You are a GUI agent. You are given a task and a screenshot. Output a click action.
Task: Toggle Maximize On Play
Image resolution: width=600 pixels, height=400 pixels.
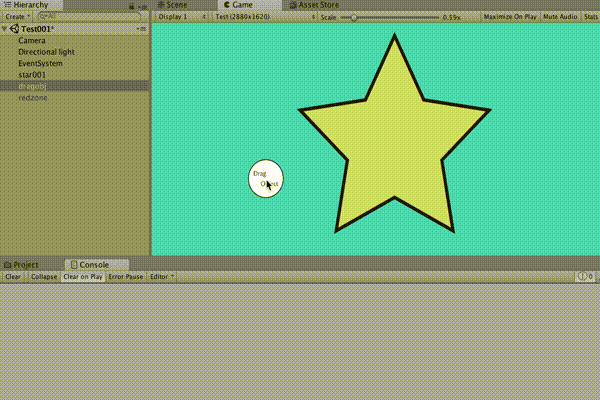(x=510, y=17)
